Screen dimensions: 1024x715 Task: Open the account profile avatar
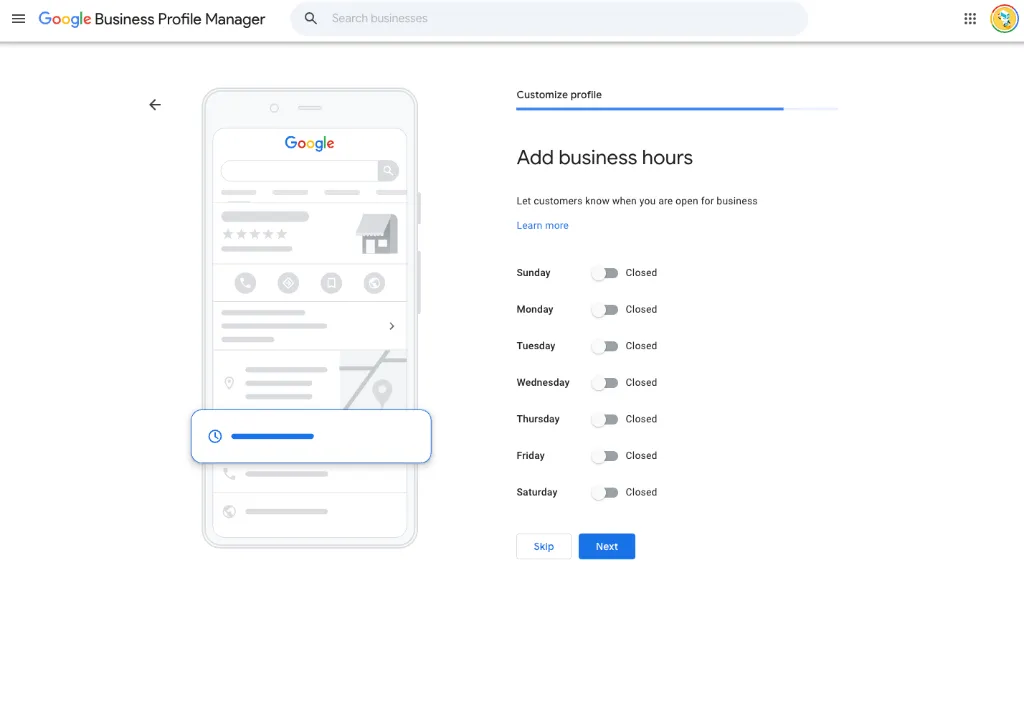[x=1004, y=19]
